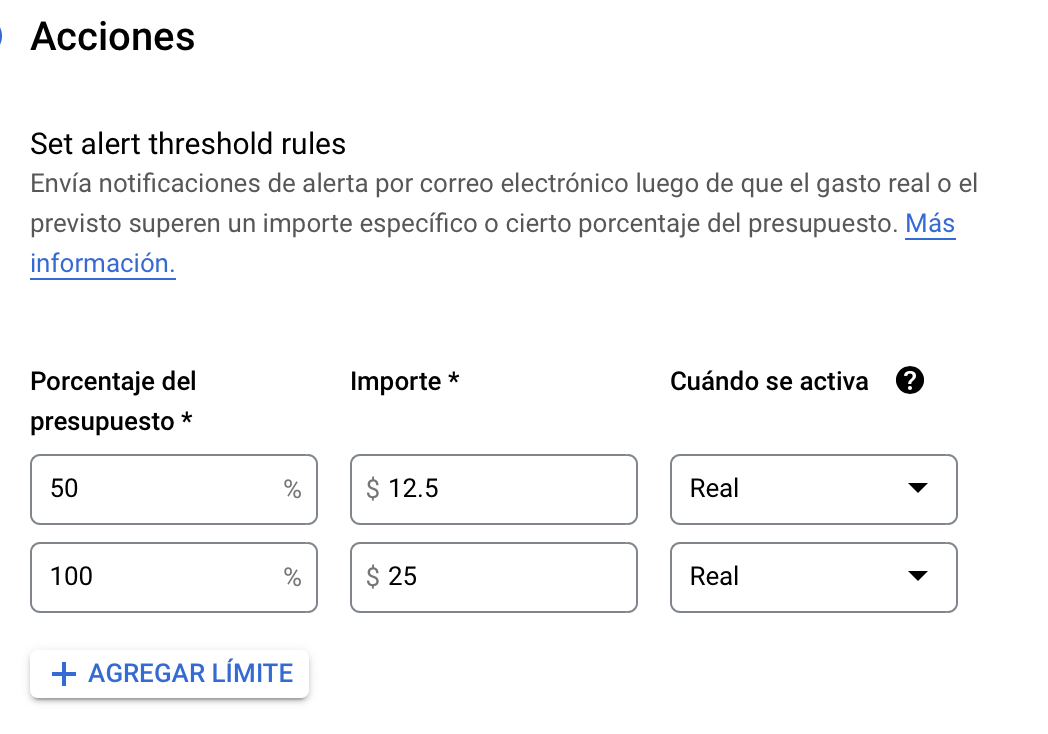This screenshot has height=734, width=1048.
Task: Click the blue step circle beside Acciones
Action: [1, 35]
